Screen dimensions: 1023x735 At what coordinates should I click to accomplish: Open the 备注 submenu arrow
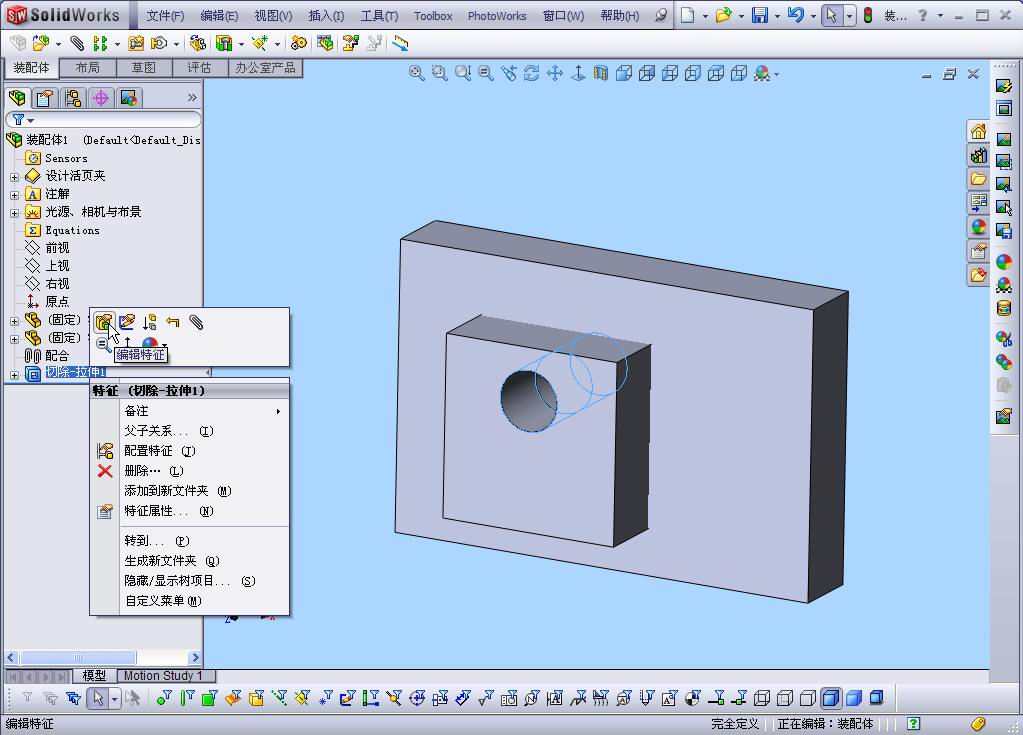(x=278, y=412)
